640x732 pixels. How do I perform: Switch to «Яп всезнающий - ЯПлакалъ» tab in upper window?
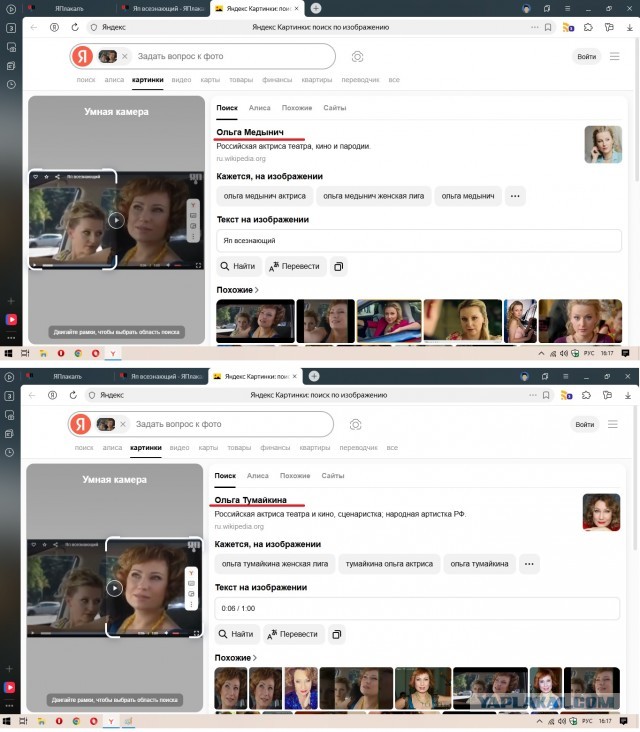pyautogui.click(x=163, y=8)
